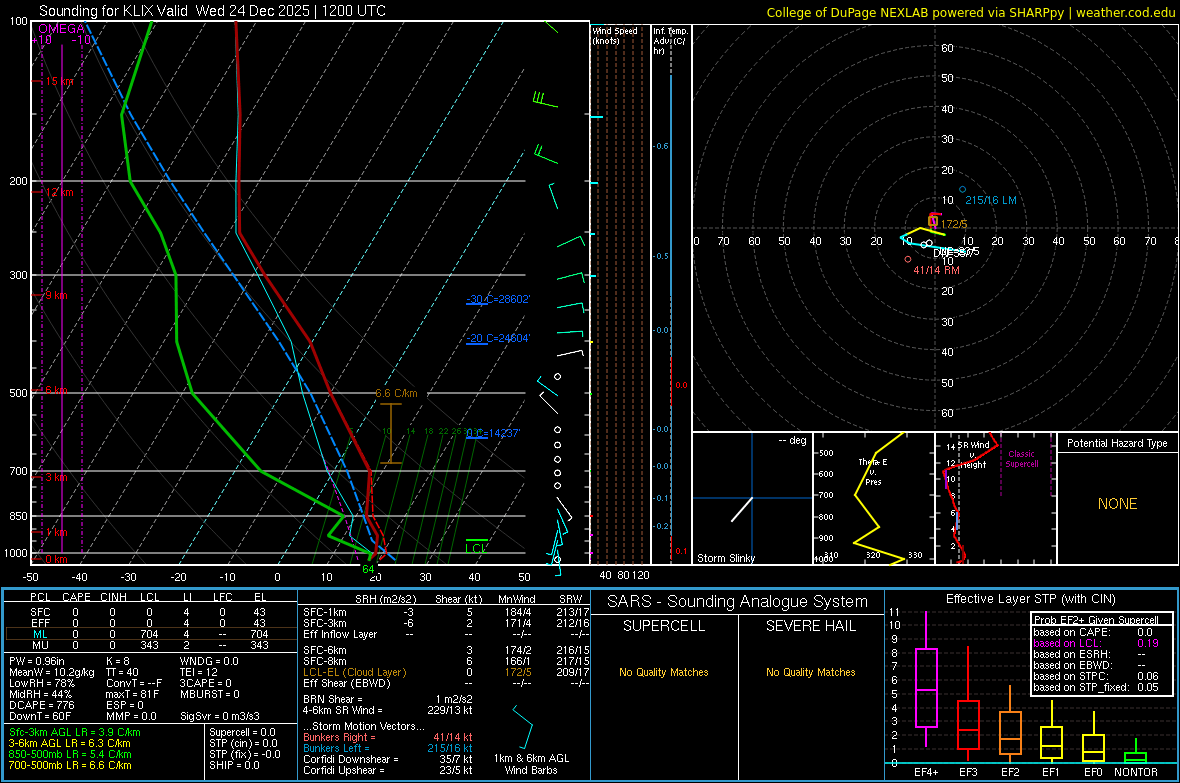Select the 9 km height marker
The height and width of the screenshot is (783, 1180).
[56, 295]
